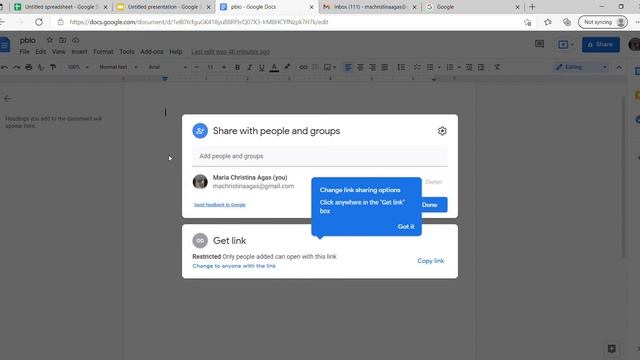Click Done in the share dialog
The width and height of the screenshot is (640, 360).
(434, 205)
